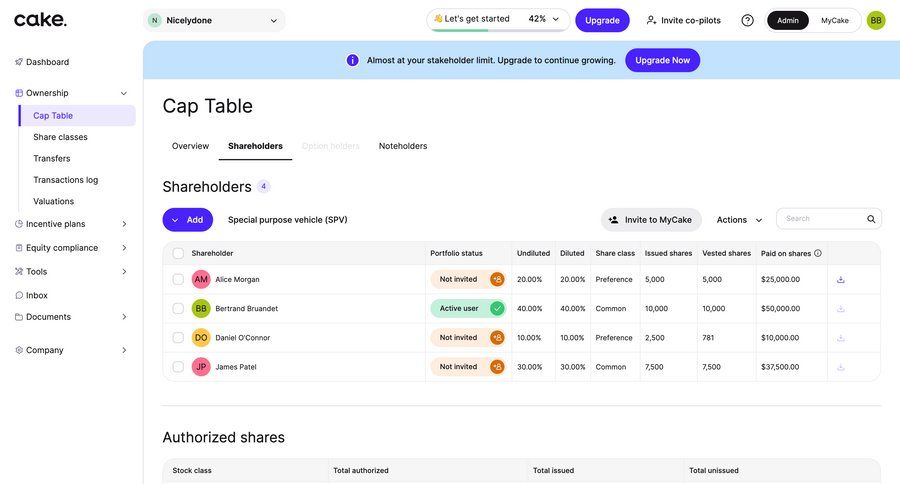Open the BB user avatar menu

coord(876,20)
